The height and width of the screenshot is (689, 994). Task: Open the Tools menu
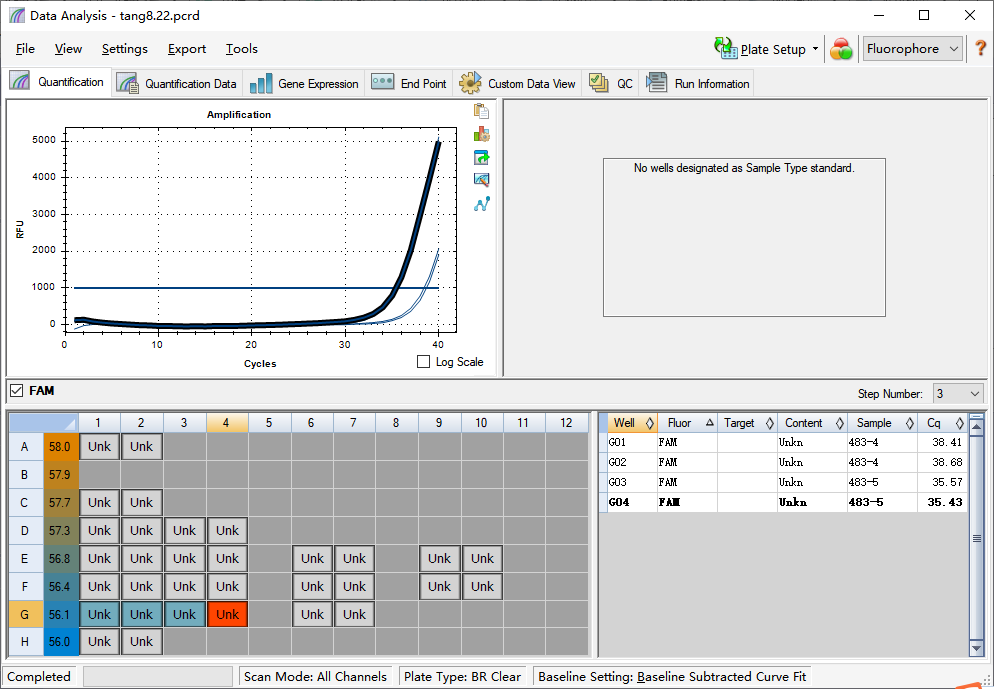point(242,49)
